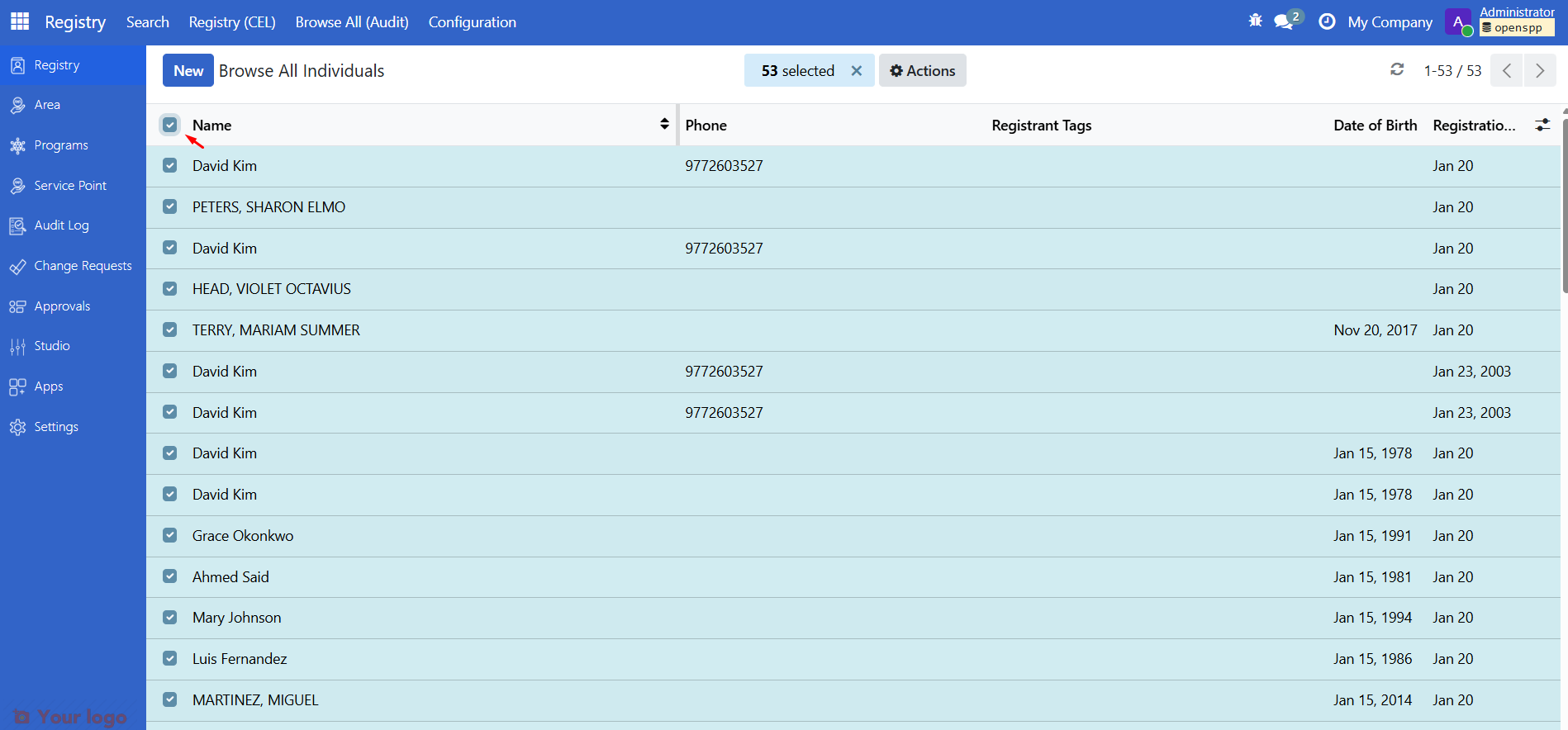Image resolution: width=1568 pixels, height=730 pixels.
Task: Open the Registry (CEL) menu
Action: 232,22
